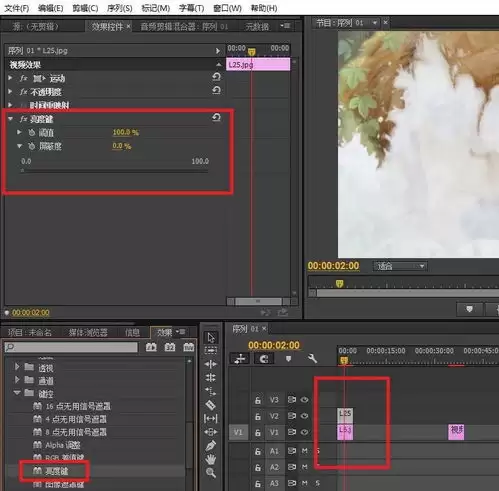The height and width of the screenshot is (491, 499).
Task: Hide track V2 output eye
Action: click(x=304, y=416)
